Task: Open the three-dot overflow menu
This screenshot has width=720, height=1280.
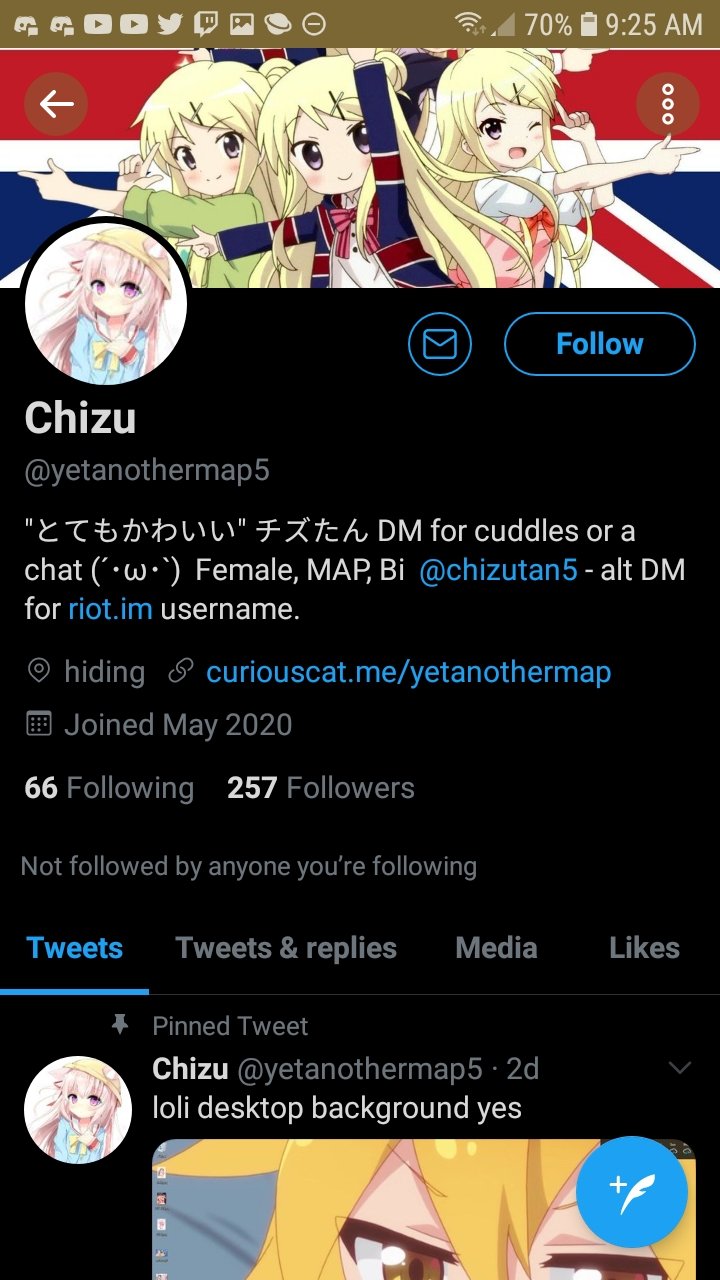Action: tap(667, 103)
